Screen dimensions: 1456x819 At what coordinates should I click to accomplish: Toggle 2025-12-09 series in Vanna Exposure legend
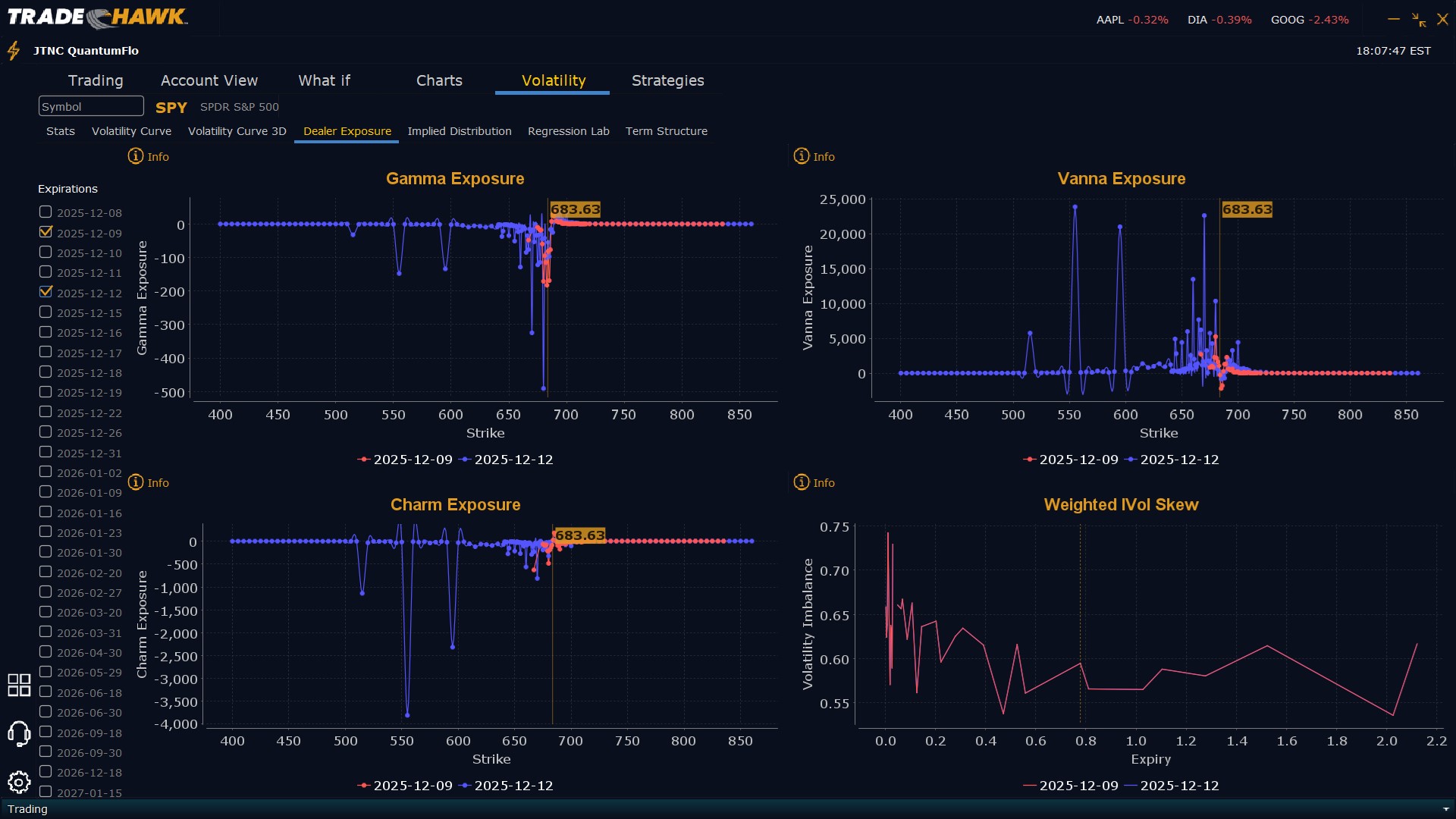(x=1070, y=460)
